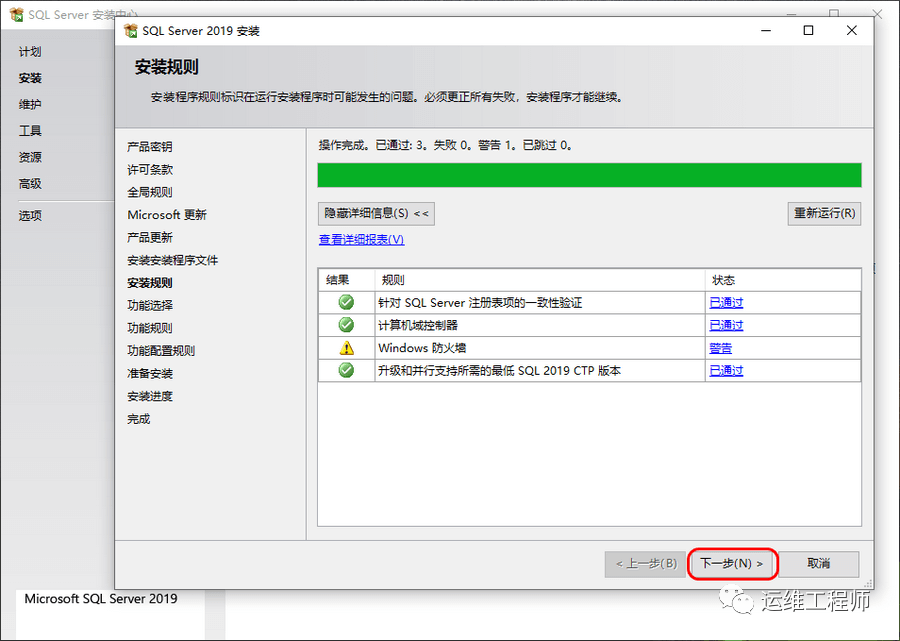Click 下一步(N) to continue
This screenshot has width=900, height=641.
732,564
